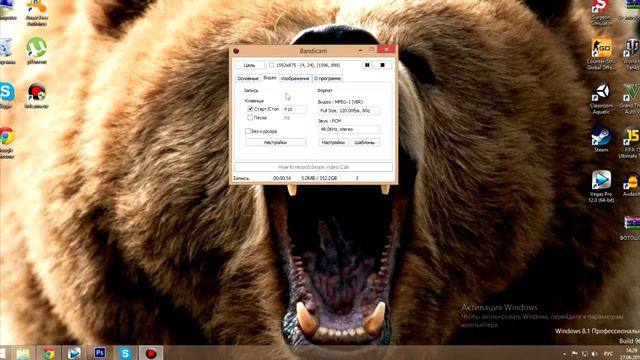Open How to record Skype Video Call link

[x=313, y=167]
